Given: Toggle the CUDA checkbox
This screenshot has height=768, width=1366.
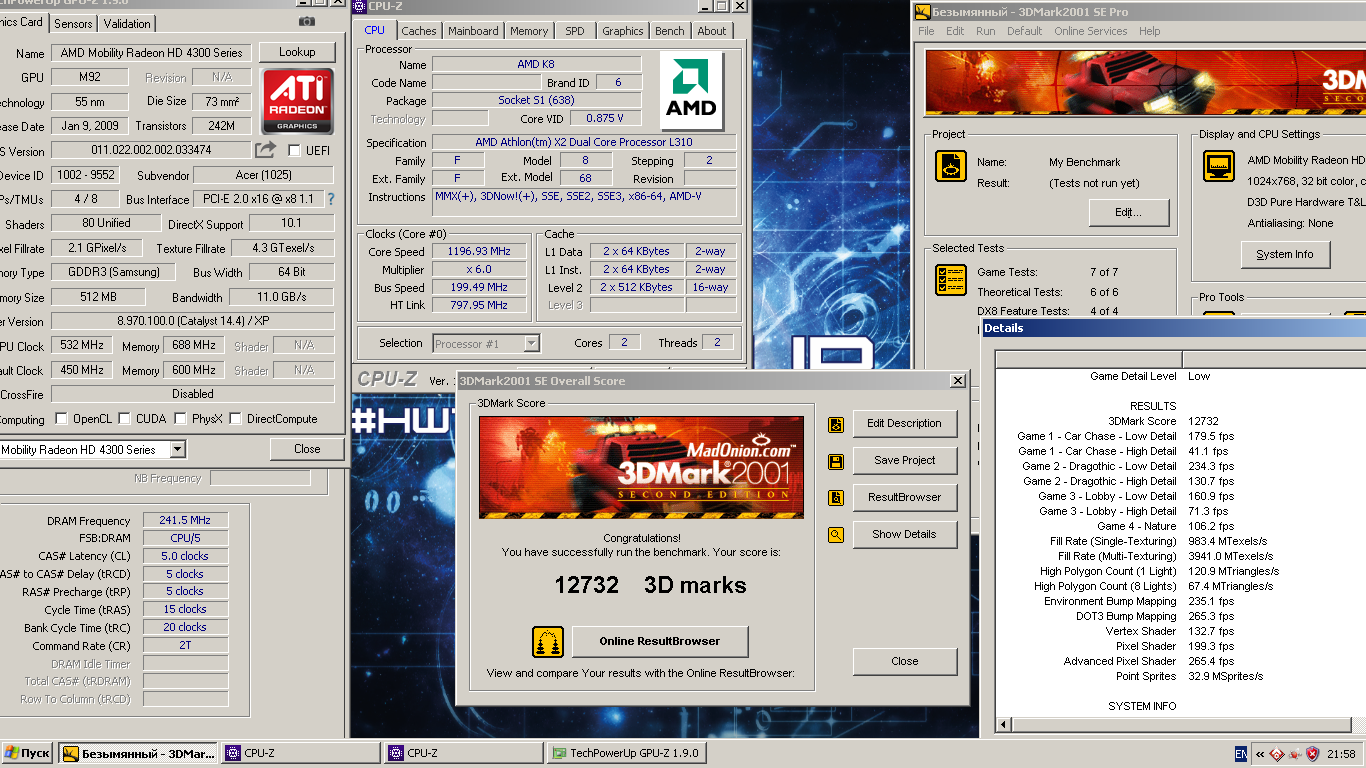Looking at the screenshot, I should [125, 419].
